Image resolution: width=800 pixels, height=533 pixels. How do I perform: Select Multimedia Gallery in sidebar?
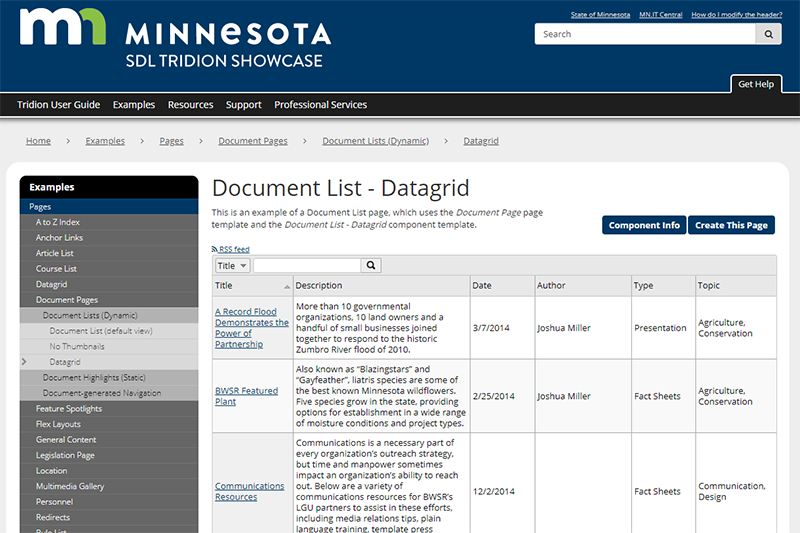(x=70, y=486)
